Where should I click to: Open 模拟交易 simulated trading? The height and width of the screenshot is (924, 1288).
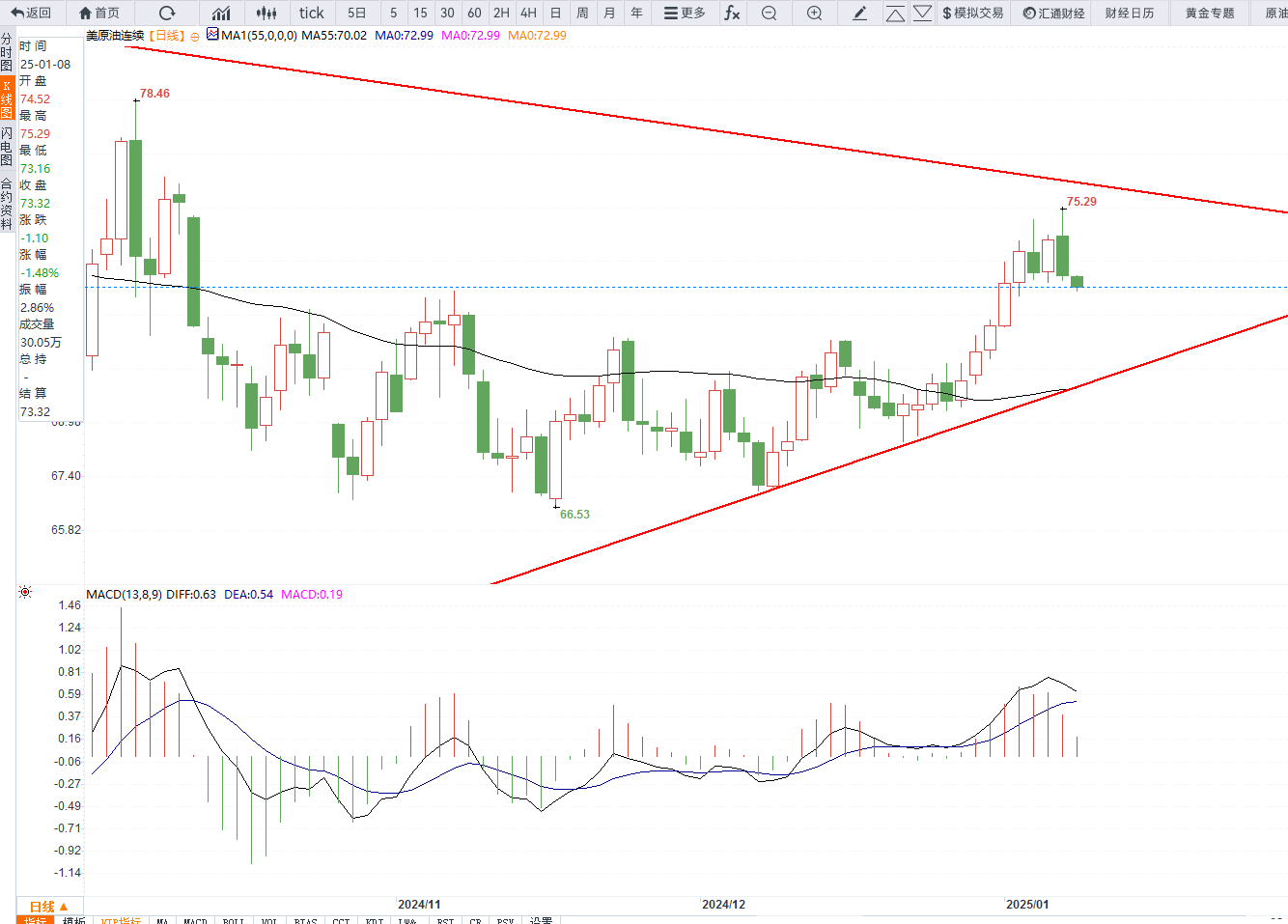[973, 13]
